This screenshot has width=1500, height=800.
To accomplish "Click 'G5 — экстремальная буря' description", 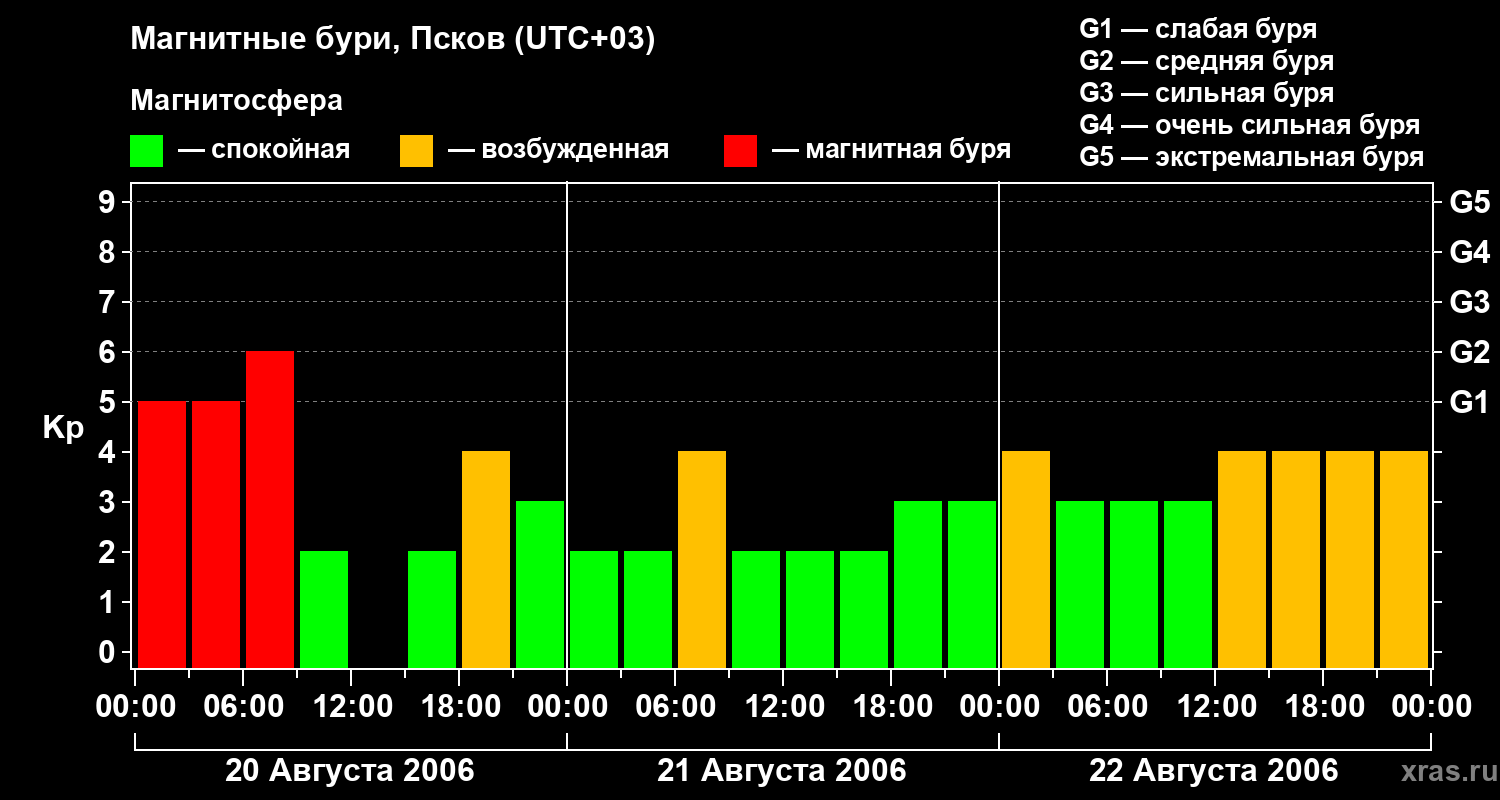I will (1252, 157).
